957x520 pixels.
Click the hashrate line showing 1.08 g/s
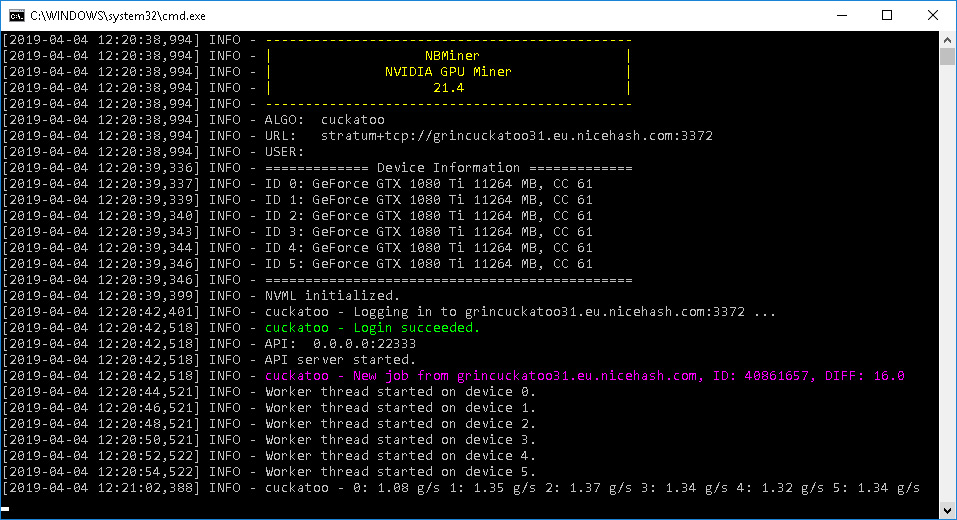pyautogui.click(x=592, y=488)
